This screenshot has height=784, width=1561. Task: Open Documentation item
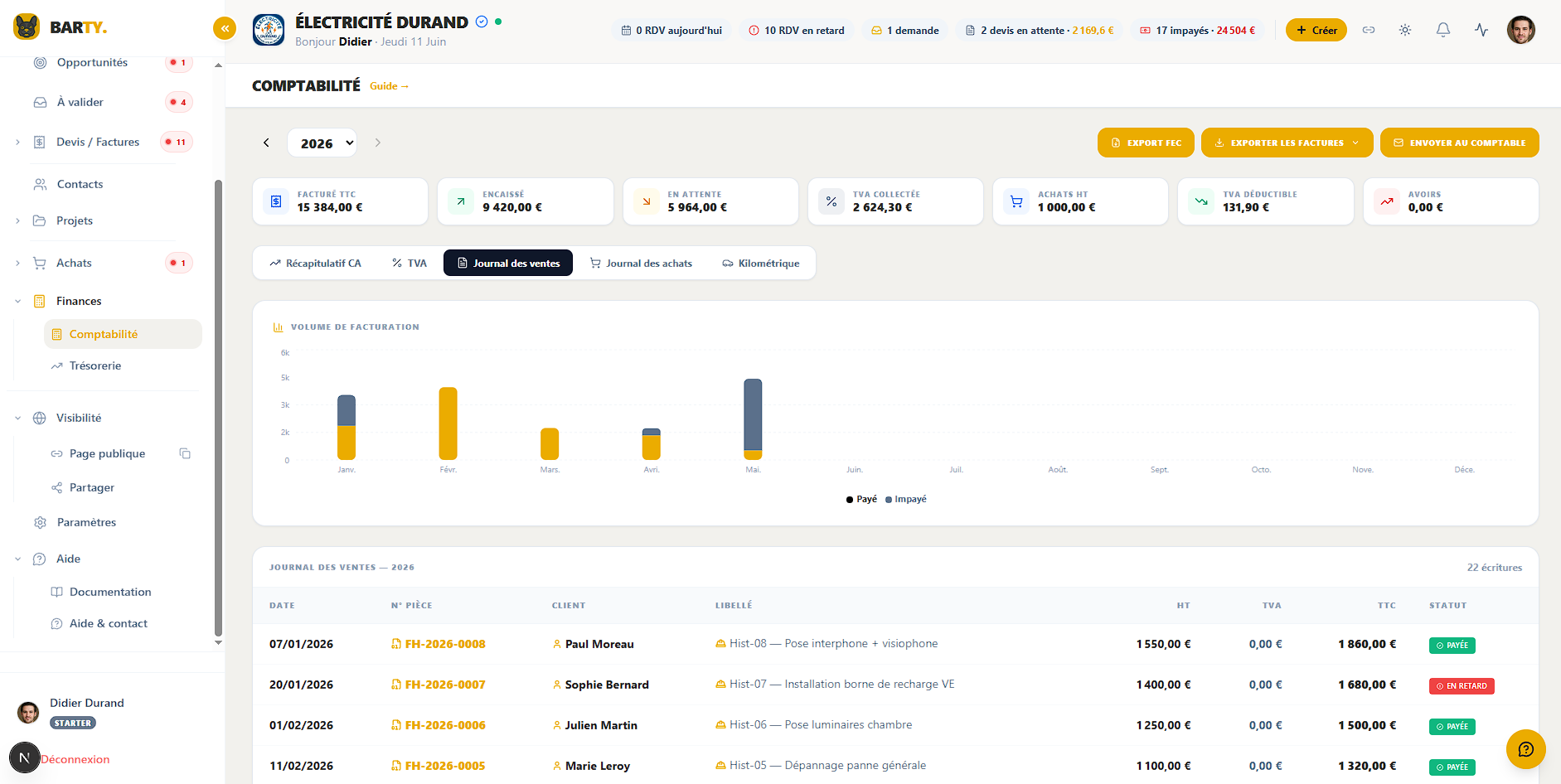click(110, 592)
